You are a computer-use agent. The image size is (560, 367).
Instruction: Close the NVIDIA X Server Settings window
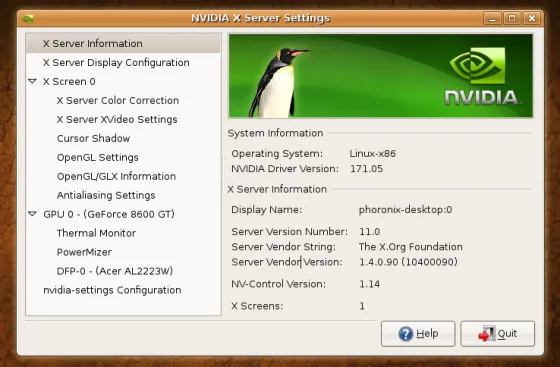pyautogui.click(x=532, y=18)
